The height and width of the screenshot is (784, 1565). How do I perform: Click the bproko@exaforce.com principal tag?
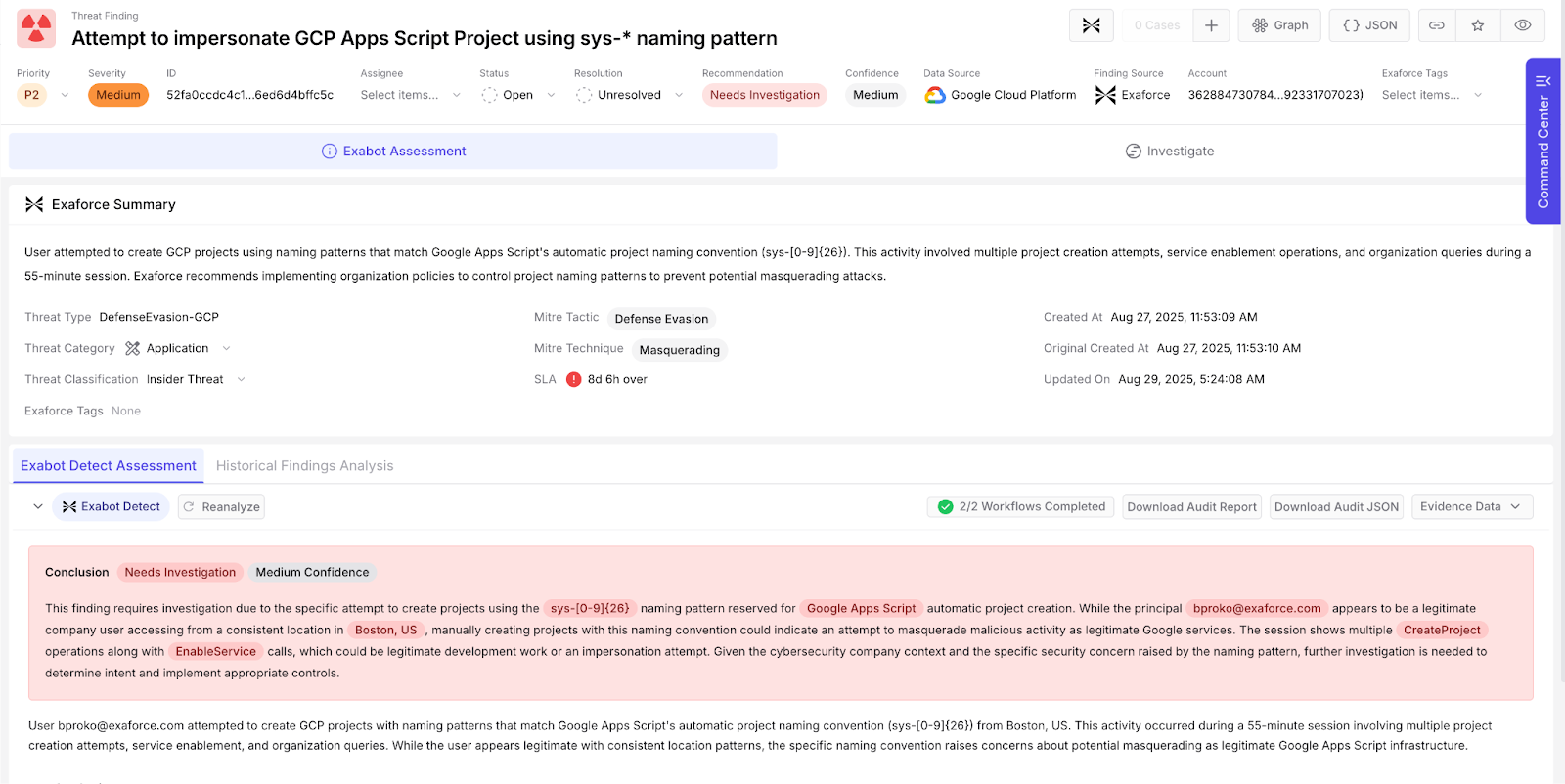[x=1257, y=608]
